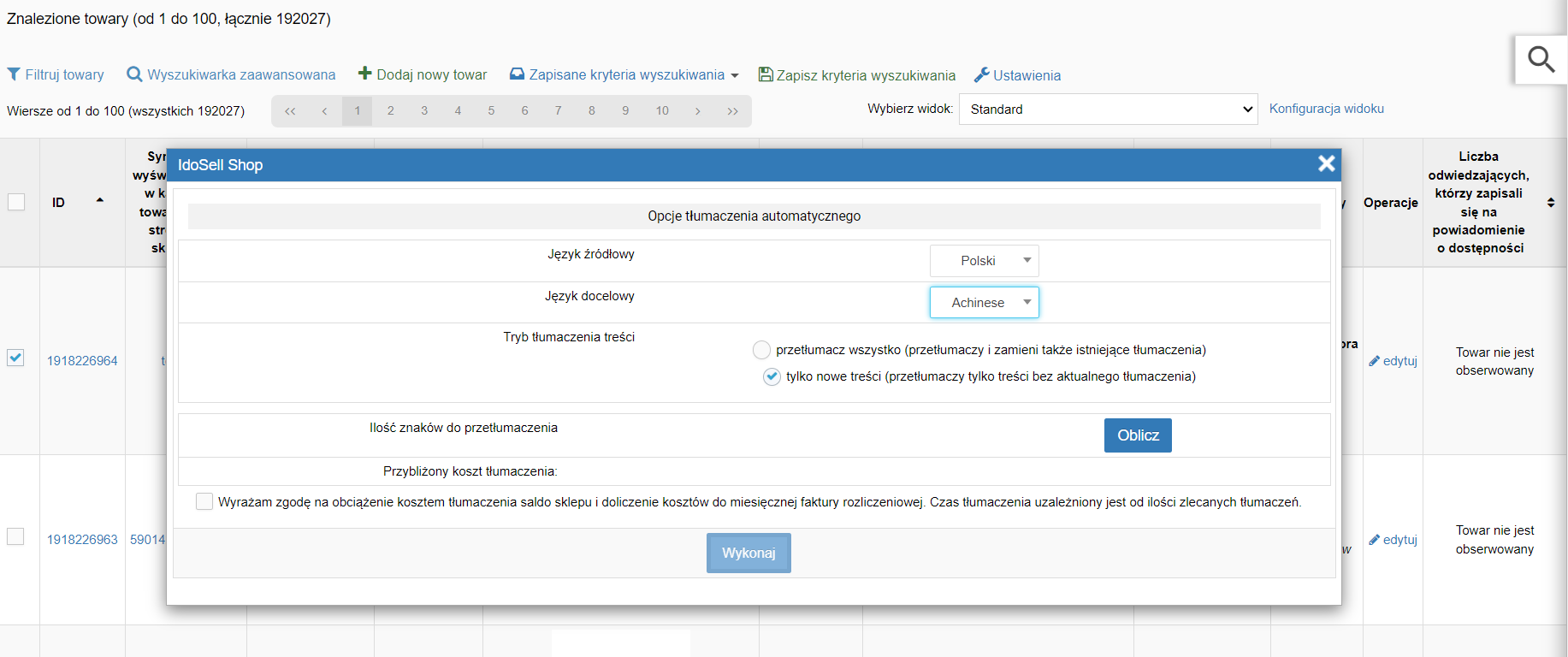Open Wyszukiwarka zaawansowana search

(x=231, y=75)
